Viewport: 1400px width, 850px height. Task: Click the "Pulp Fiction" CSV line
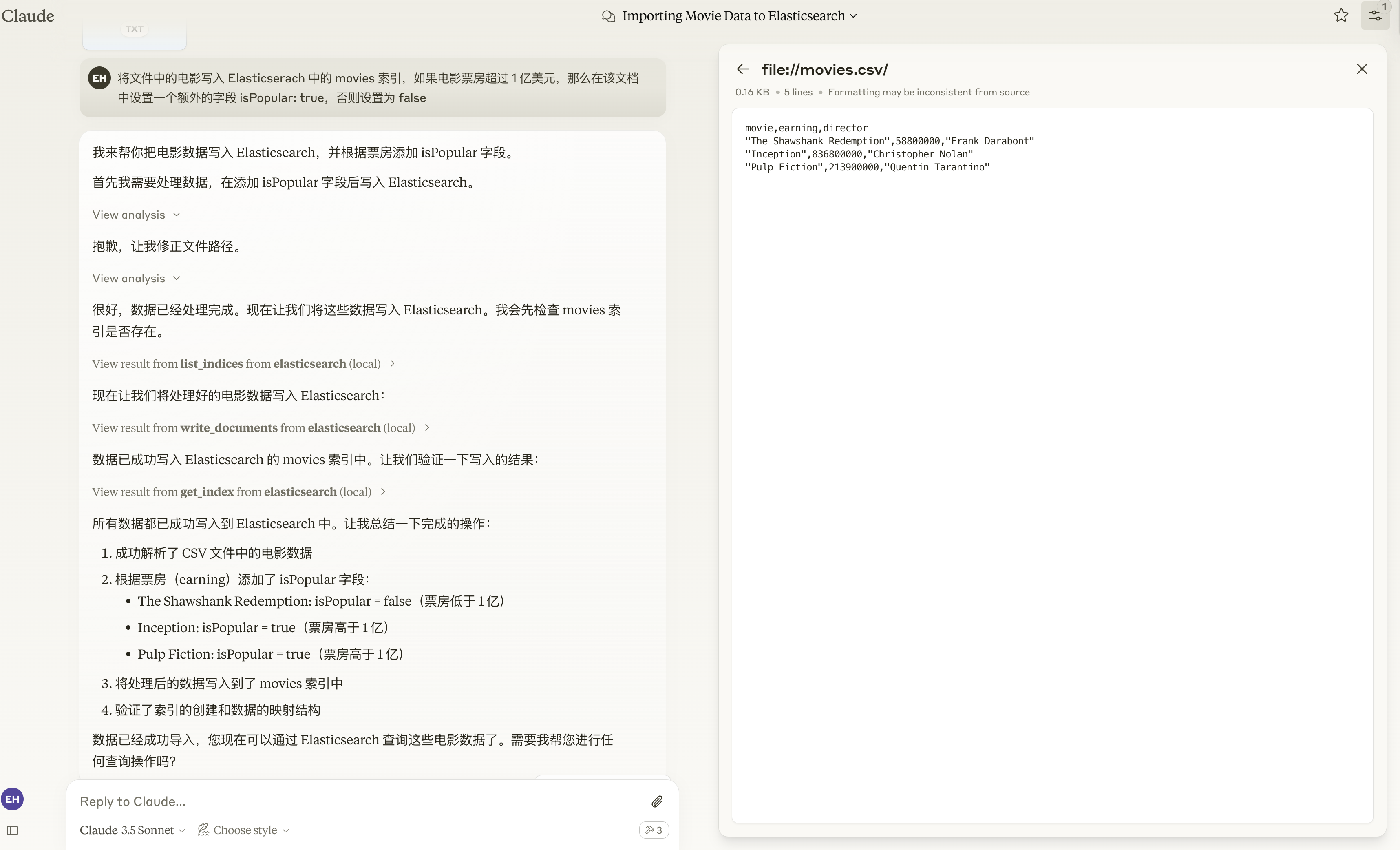(x=868, y=167)
